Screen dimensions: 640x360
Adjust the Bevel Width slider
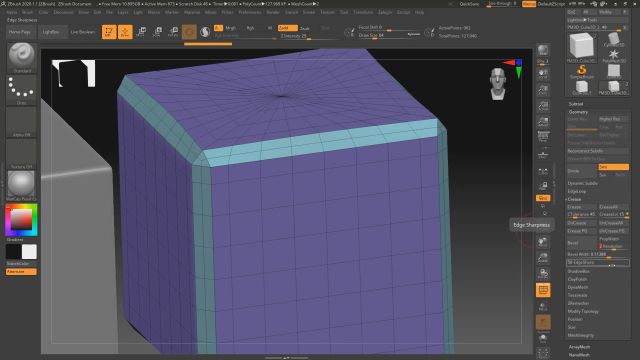[598, 255]
